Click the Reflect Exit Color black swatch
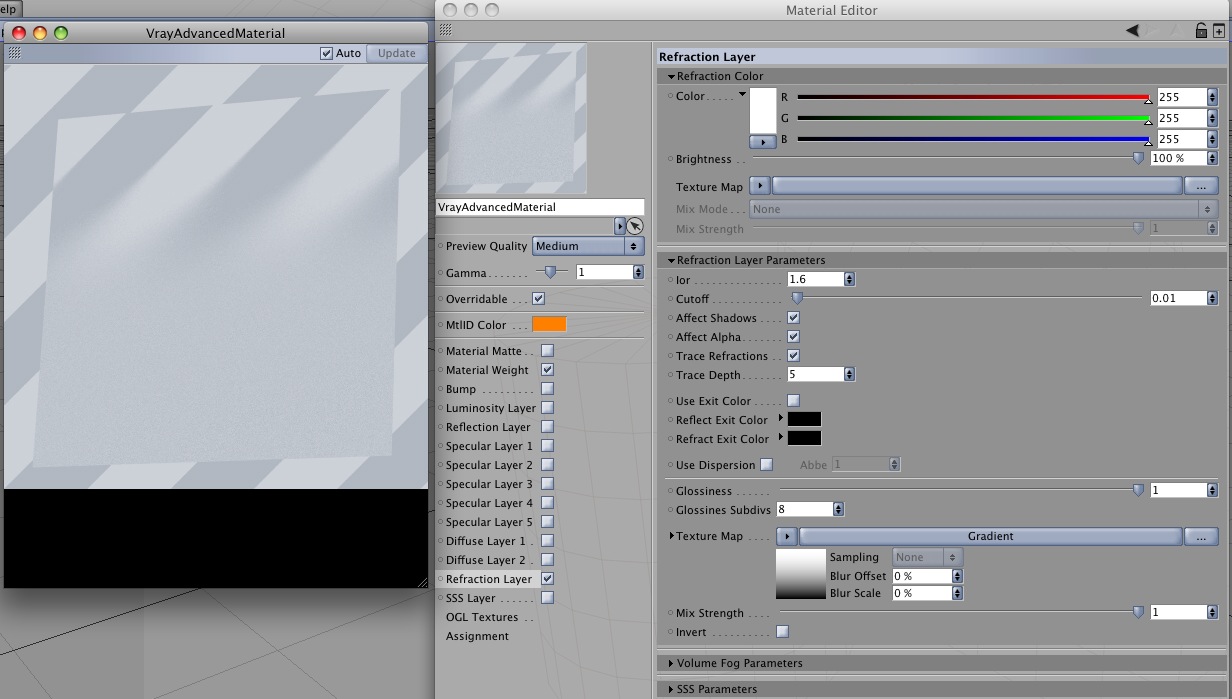This screenshot has height=699, width=1232. (x=804, y=419)
